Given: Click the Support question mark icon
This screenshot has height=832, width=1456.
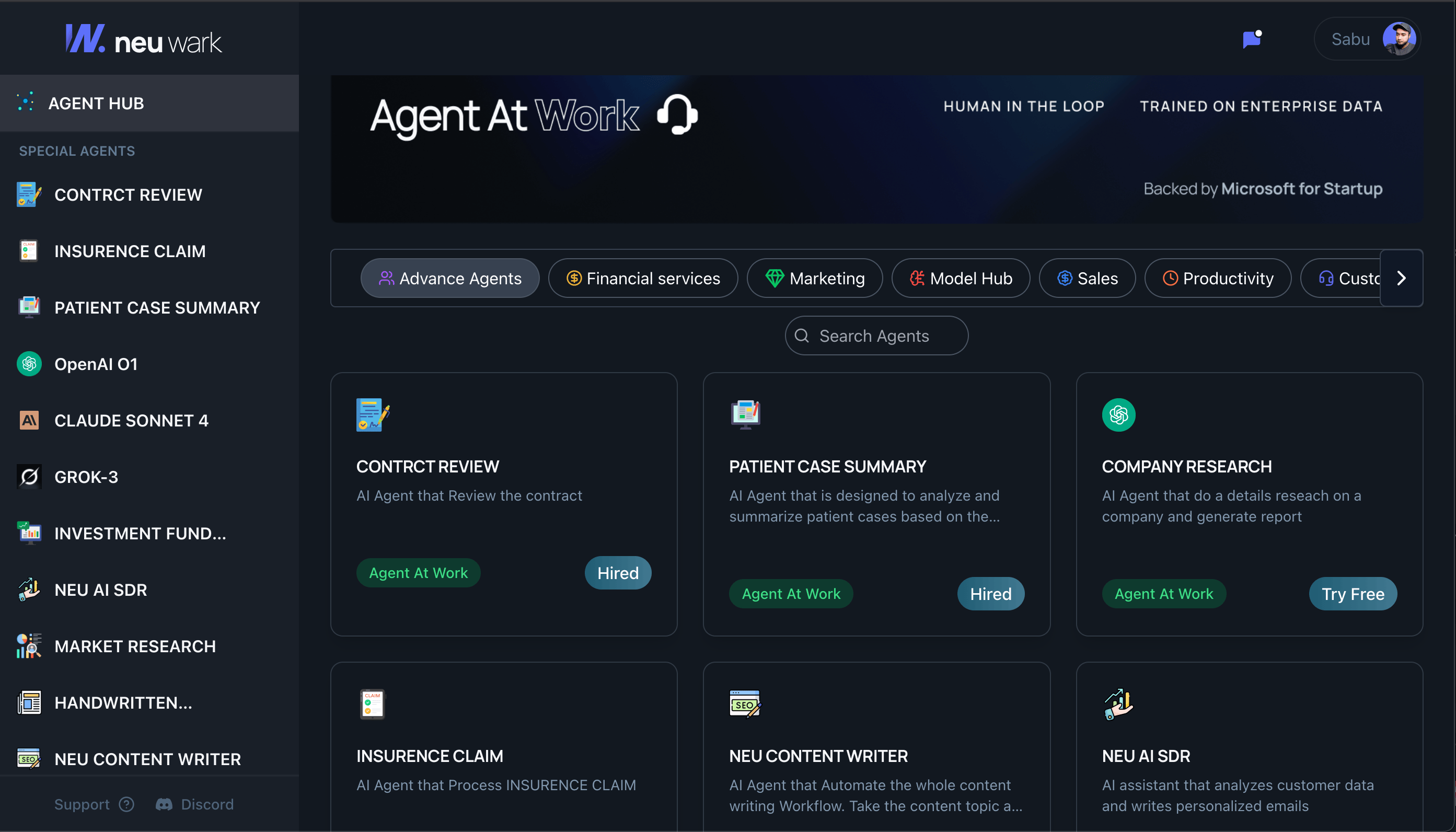Looking at the screenshot, I should 126,804.
